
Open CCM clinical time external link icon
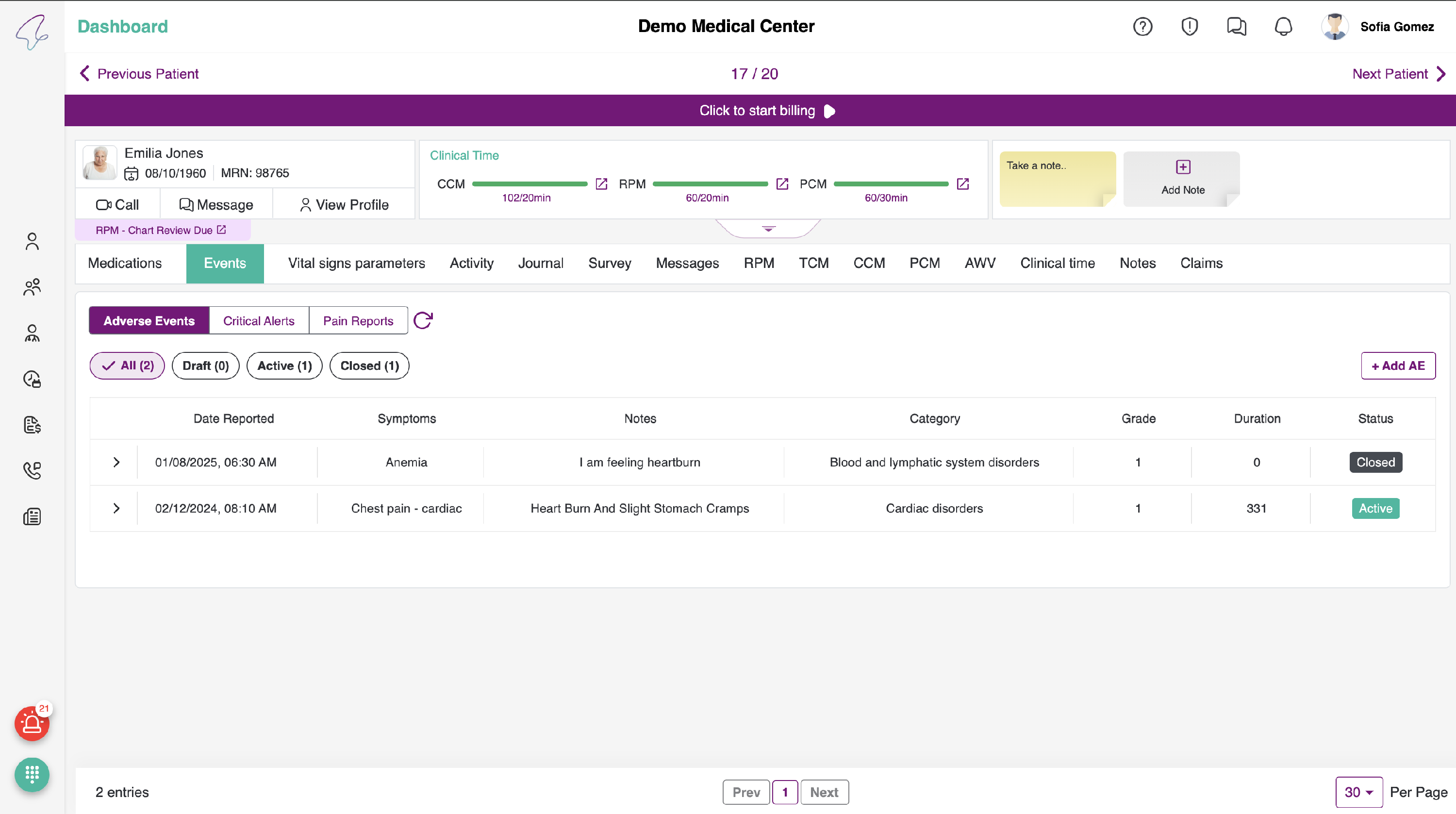click(601, 183)
